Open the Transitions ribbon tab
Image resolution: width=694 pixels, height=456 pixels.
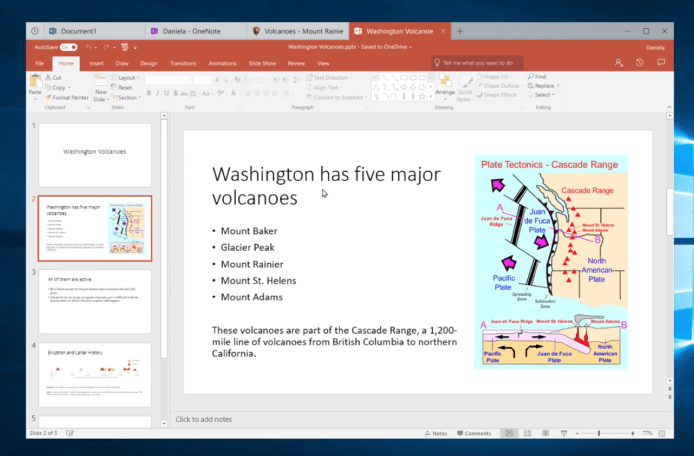coord(183,63)
